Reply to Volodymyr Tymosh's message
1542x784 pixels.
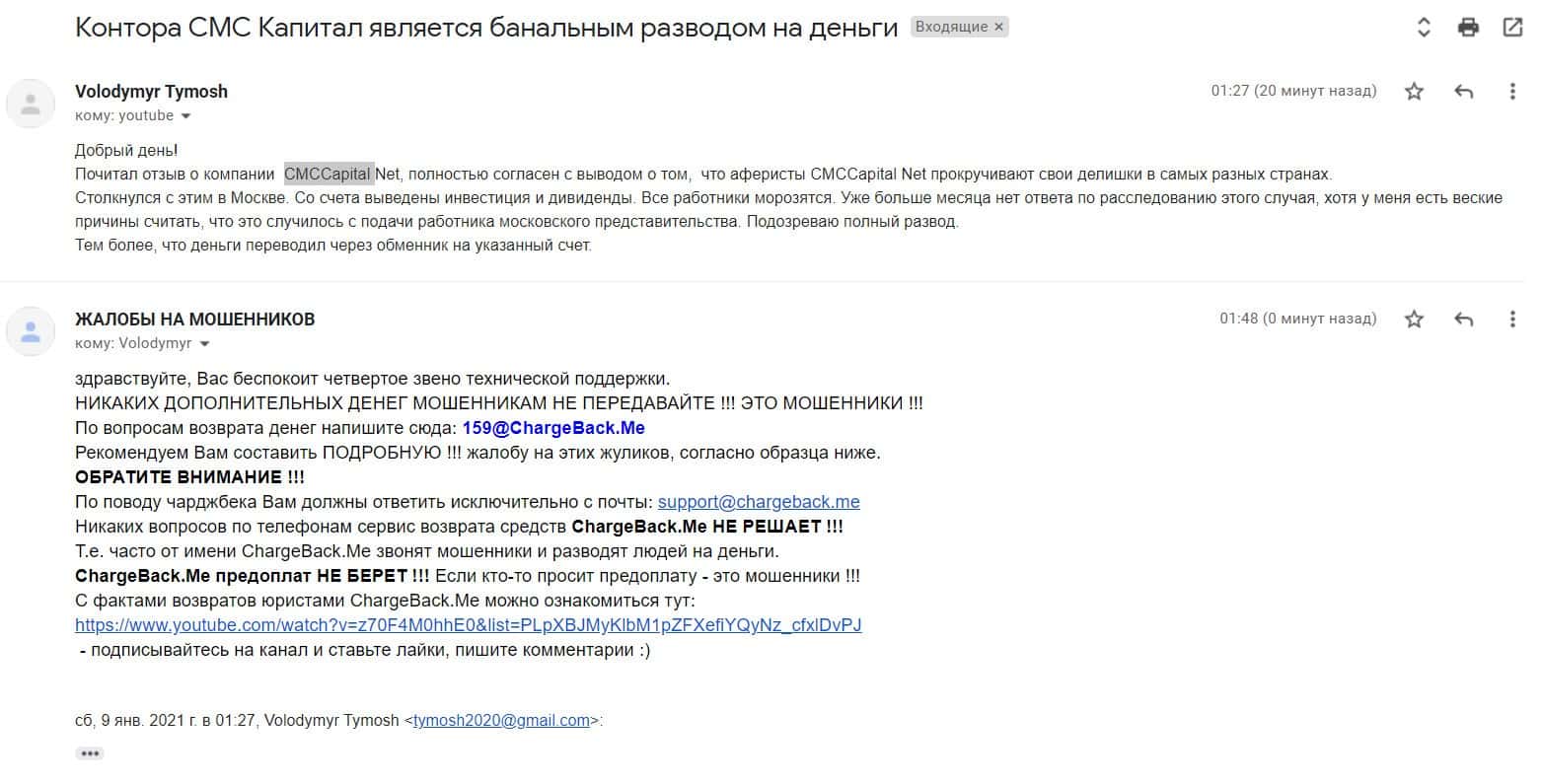1464,92
